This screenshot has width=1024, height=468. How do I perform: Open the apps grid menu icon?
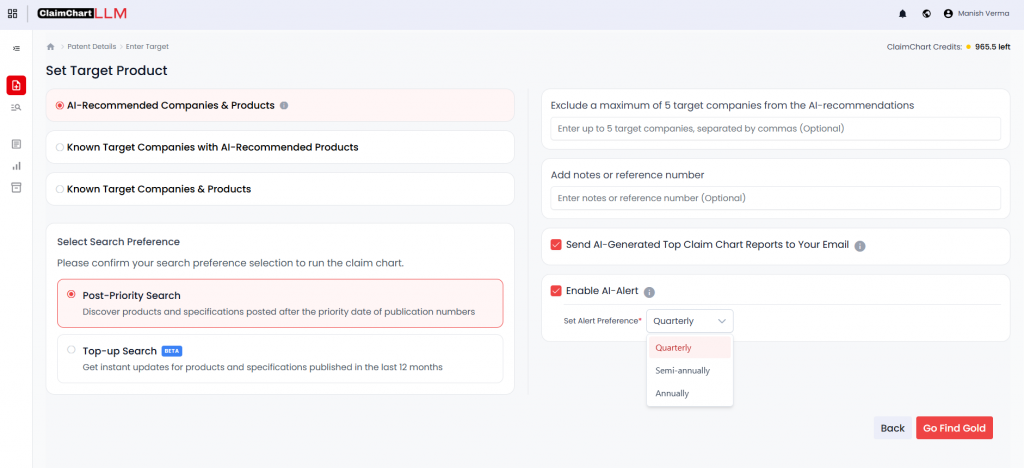[x=13, y=13]
